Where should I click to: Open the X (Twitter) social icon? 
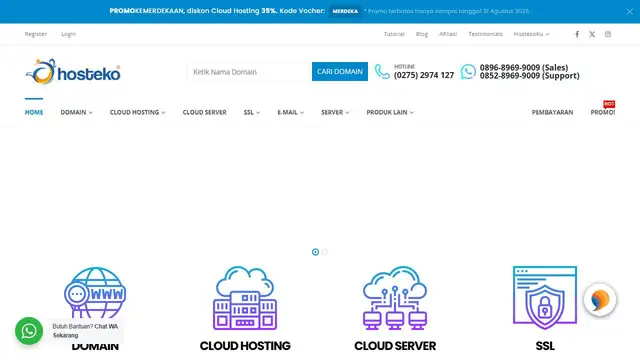pos(592,34)
